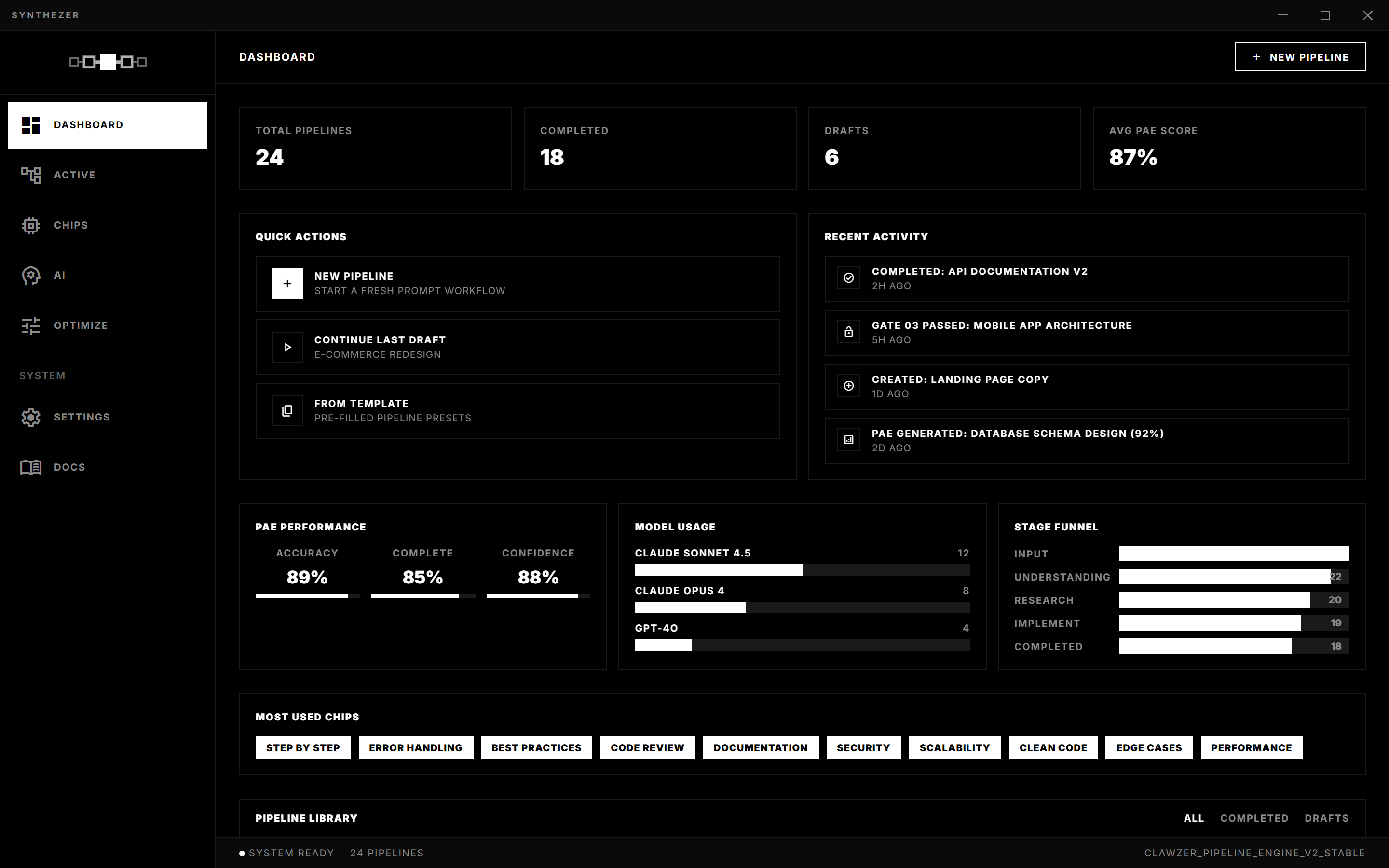The image size is (1389, 868).
Task: Toggle the SECURITY chip
Action: tap(863, 747)
